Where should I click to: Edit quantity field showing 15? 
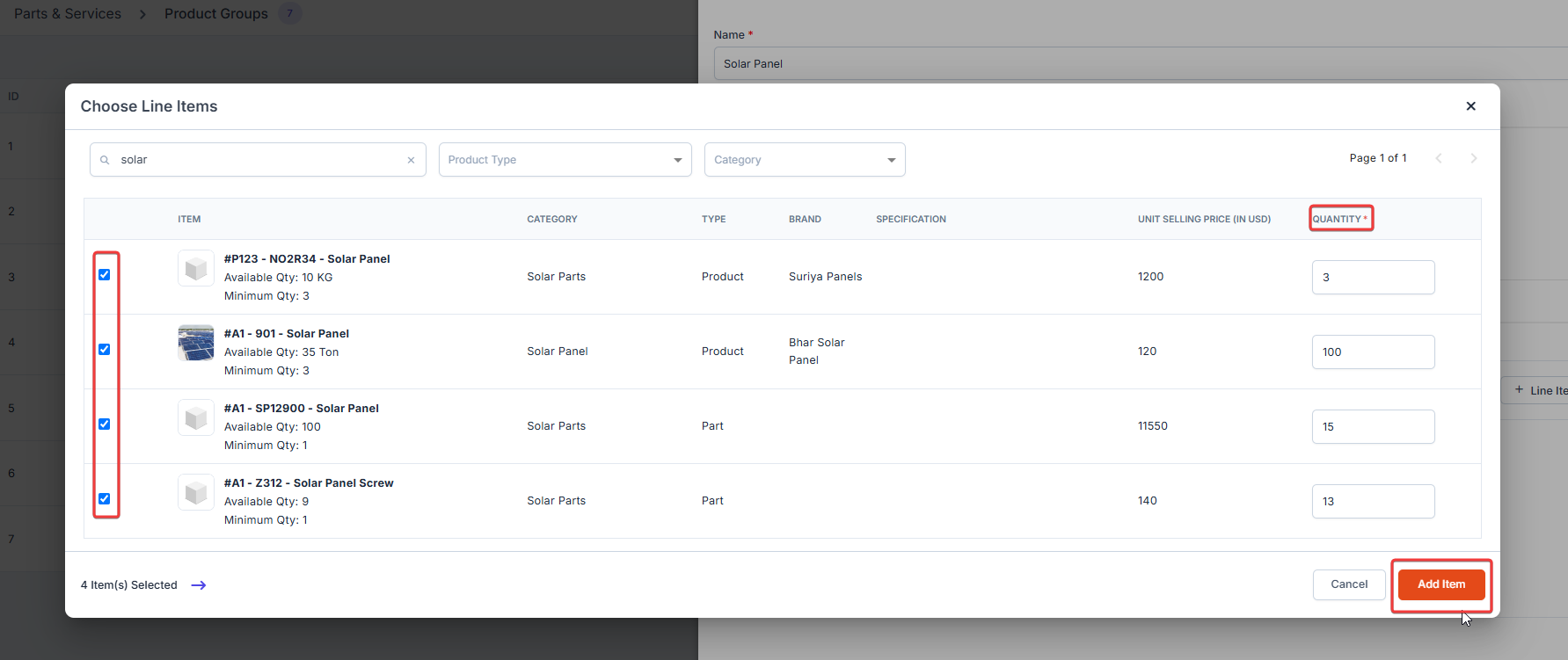(x=1373, y=426)
